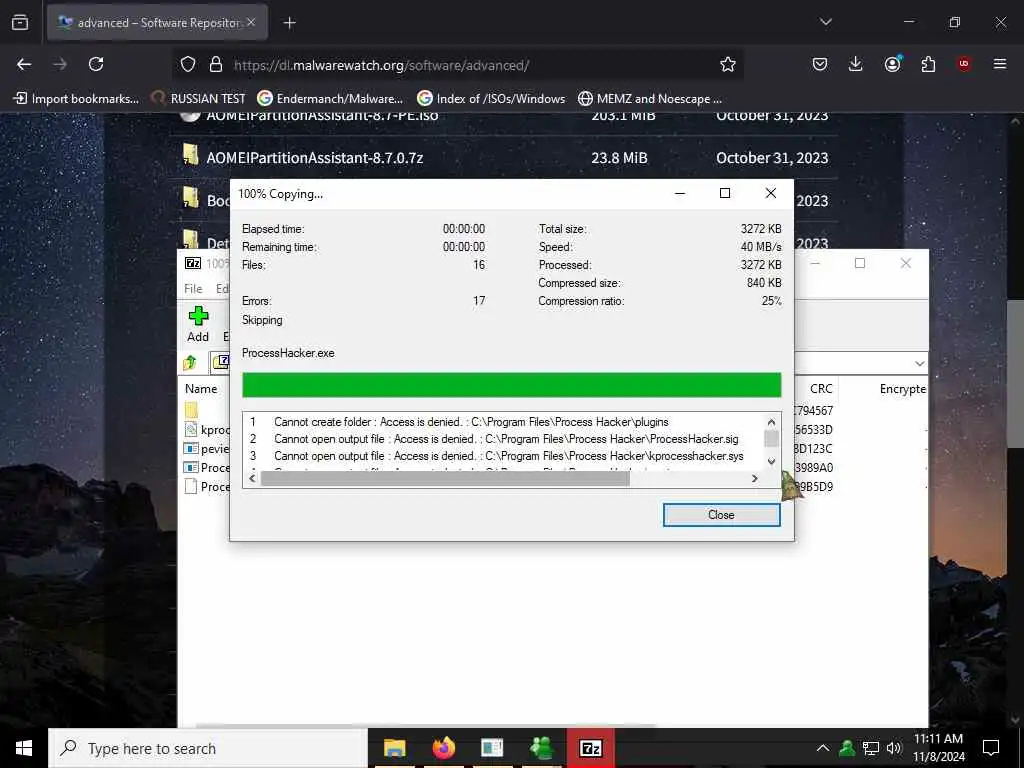
Task: Bookmark this page with the star icon
Action: click(728, 64)
